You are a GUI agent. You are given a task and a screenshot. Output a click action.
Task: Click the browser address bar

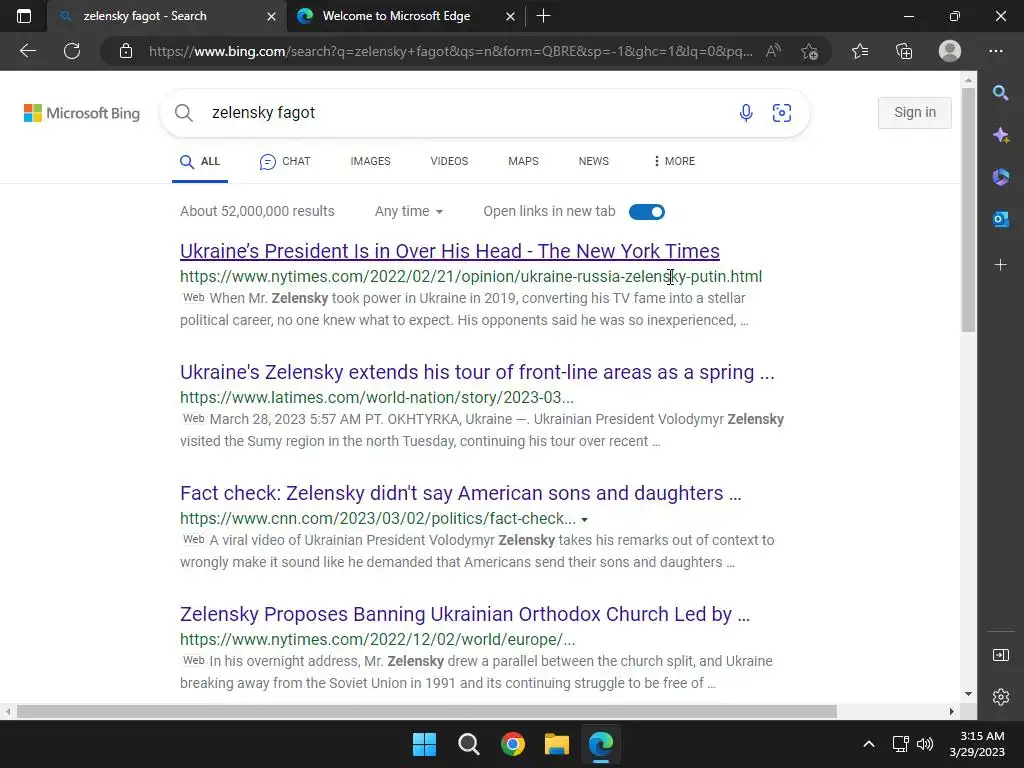(451, 51)
